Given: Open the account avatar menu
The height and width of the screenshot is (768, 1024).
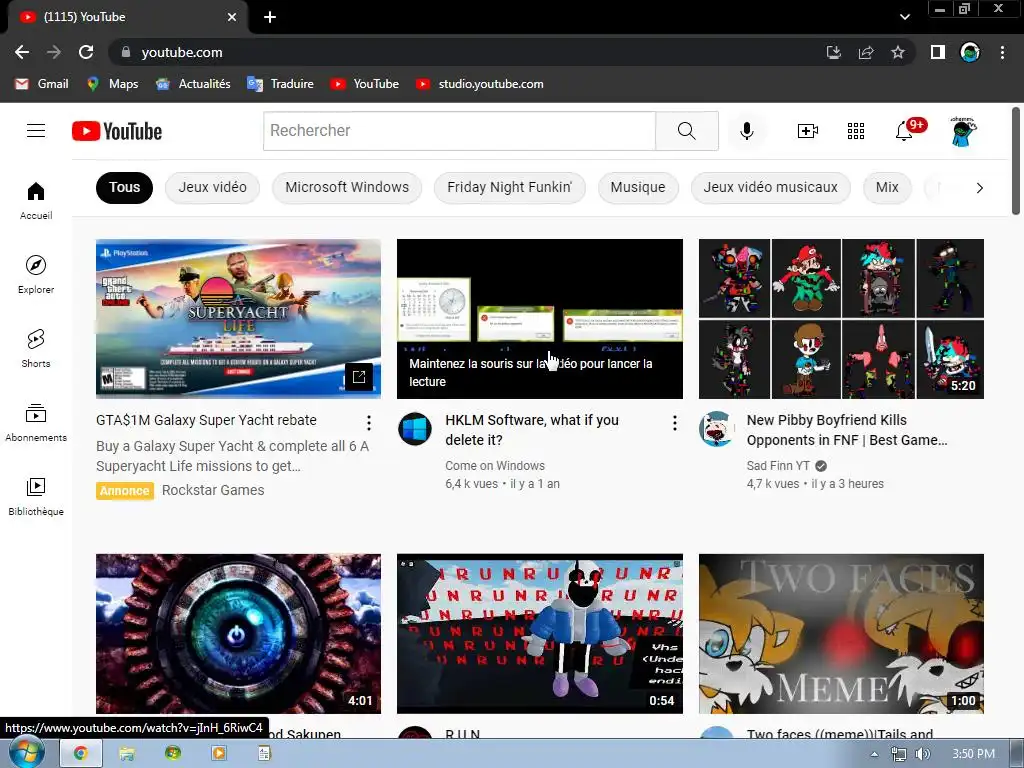Looking at the screenshot, I should pyautogui.click(x=963, y=131).
